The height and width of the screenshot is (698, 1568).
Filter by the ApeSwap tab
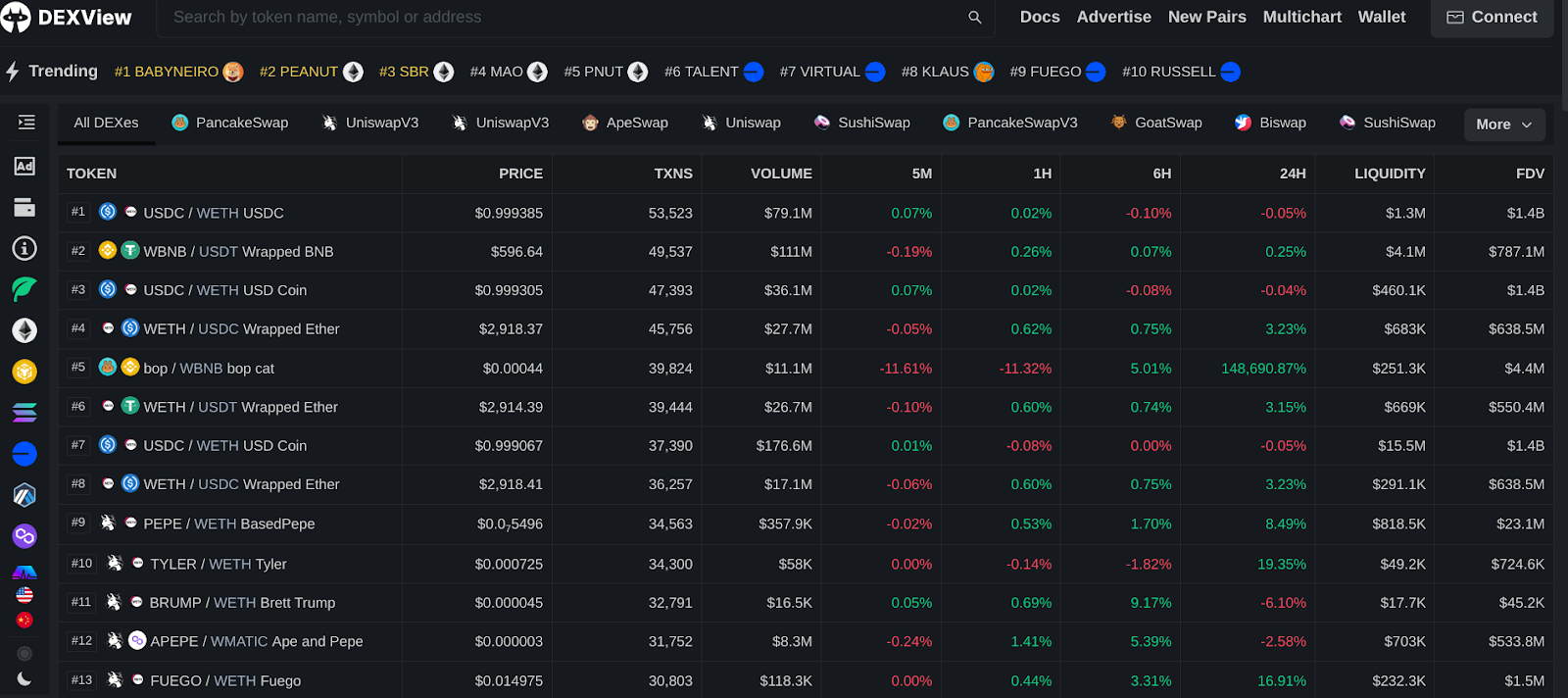(625, 123)
